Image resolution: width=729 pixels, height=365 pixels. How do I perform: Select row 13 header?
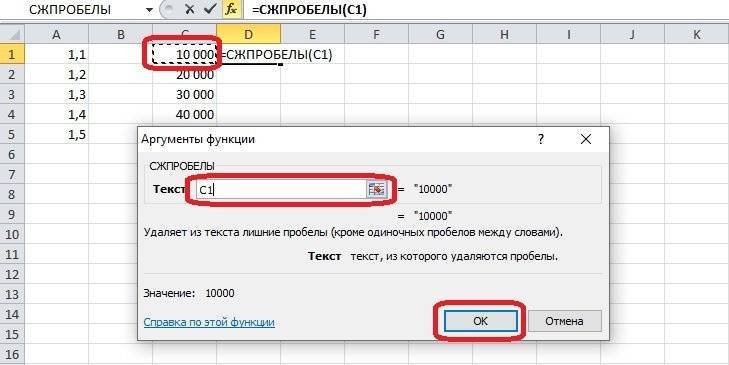click(12, 295)
